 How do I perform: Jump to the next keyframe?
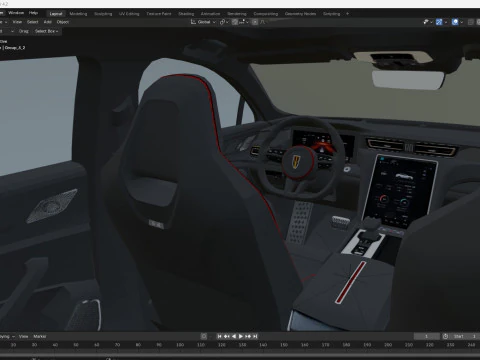[248, 336]
